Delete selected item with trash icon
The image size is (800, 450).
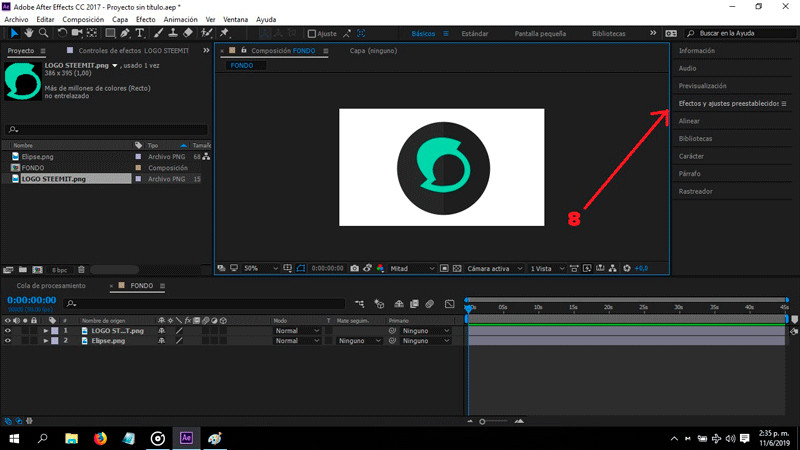pyautogui.click(x=82, y=269)
